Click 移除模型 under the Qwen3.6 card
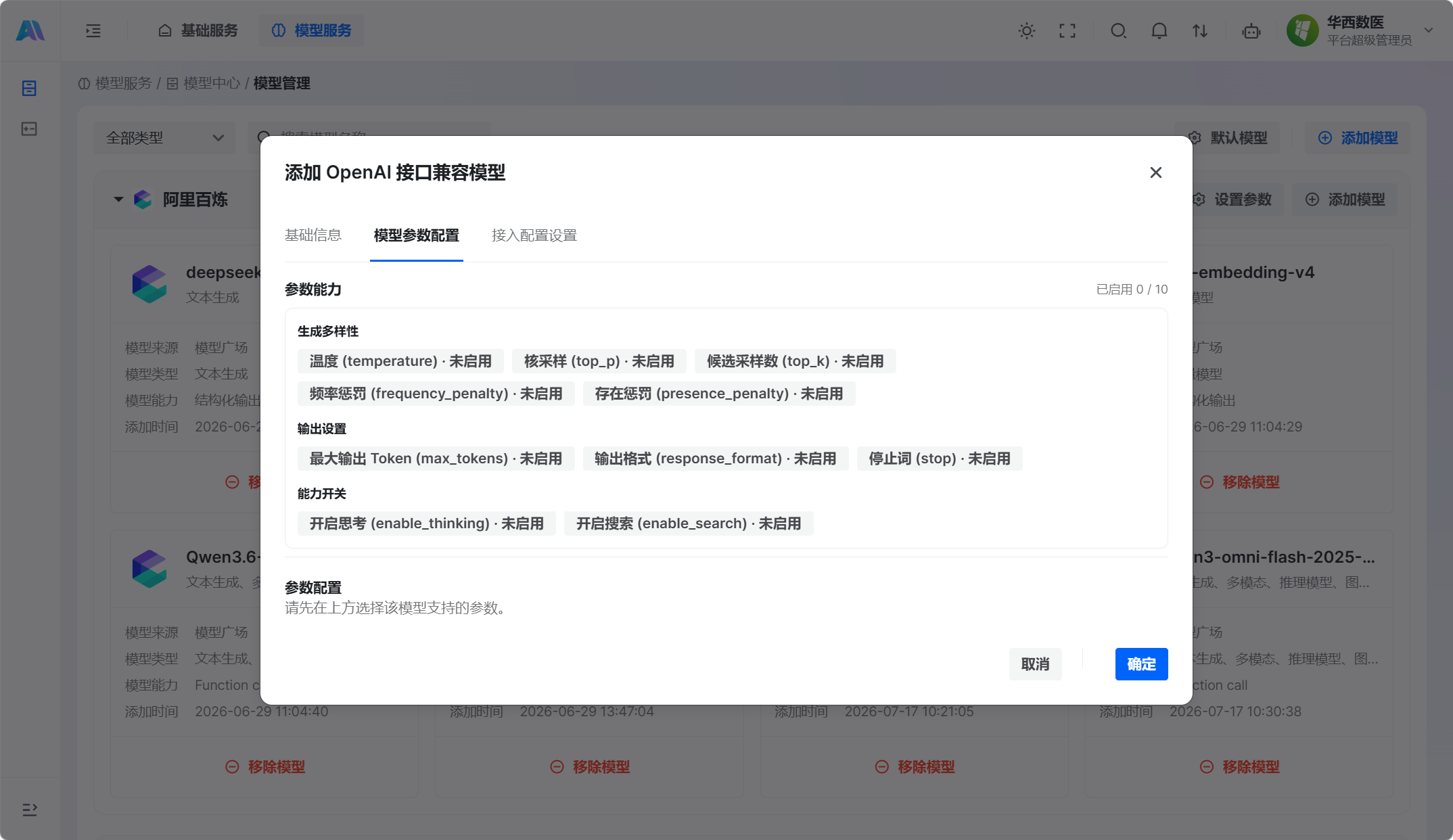The height and width of the screenshot is (840, 1453). click(265, 767)
